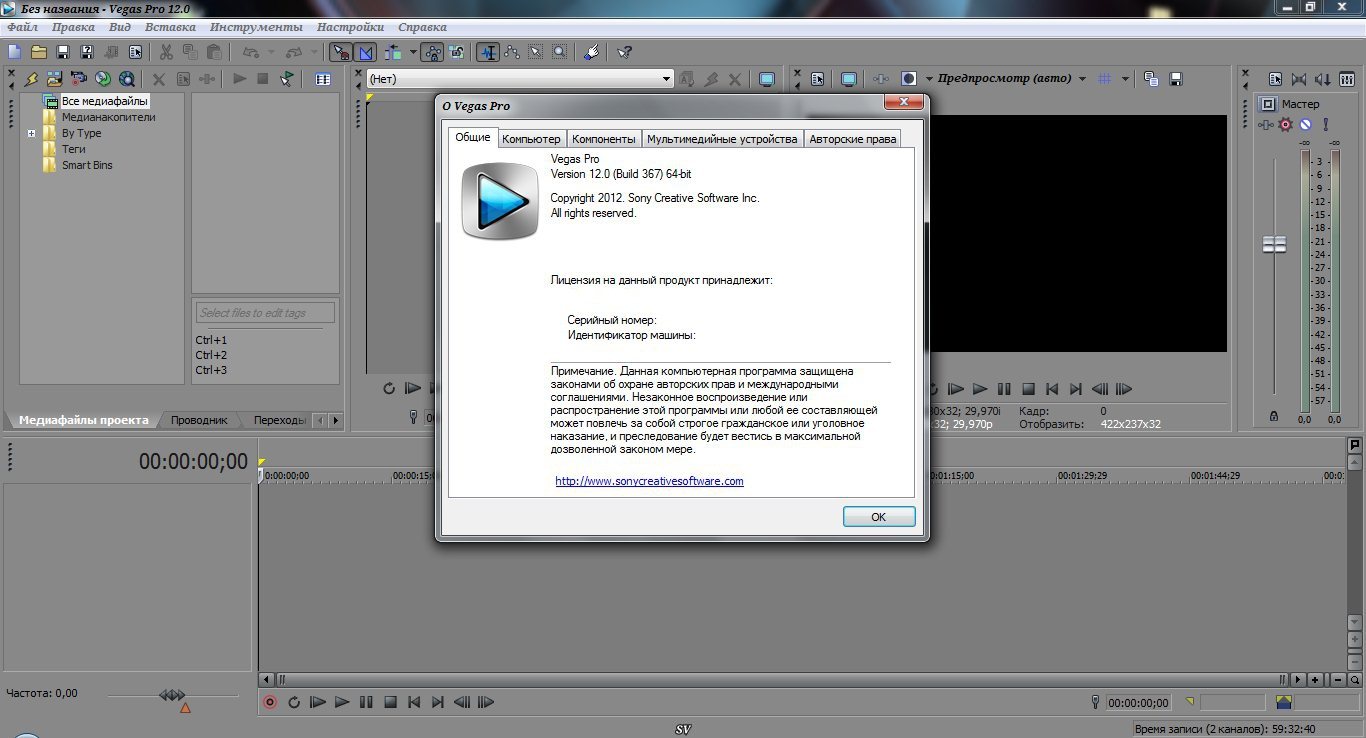Toggle Auto Ripple button in toolbar
The width and height of the screenshot is (1366, 738).
pyautogui.click(x=392, y=52)
